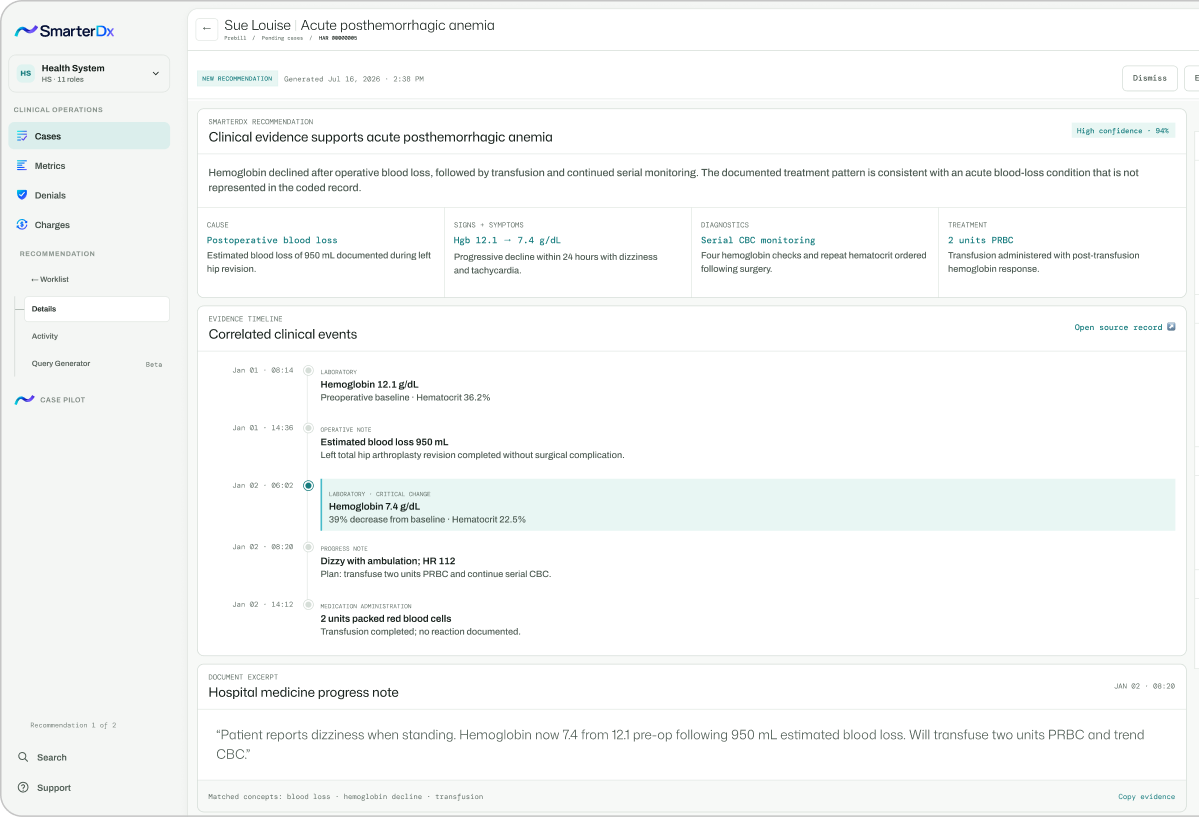
Task: Open Cases in the sidebar
Action: (89, 136)
